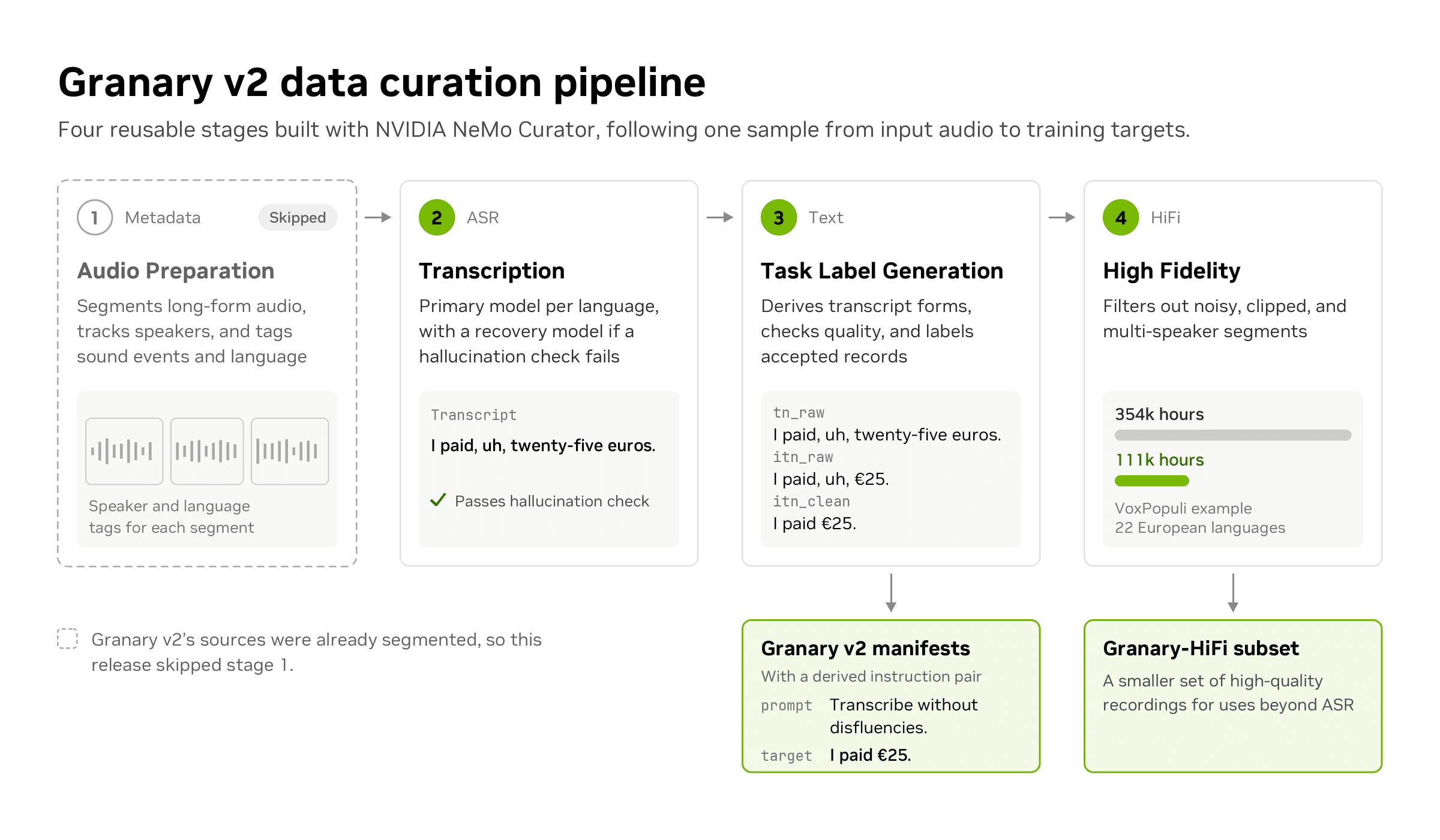This screenshot has width=1440, height=840.
Task: Click the text 'I paid, uh, €25.'
Action: [x=831, y=479]
